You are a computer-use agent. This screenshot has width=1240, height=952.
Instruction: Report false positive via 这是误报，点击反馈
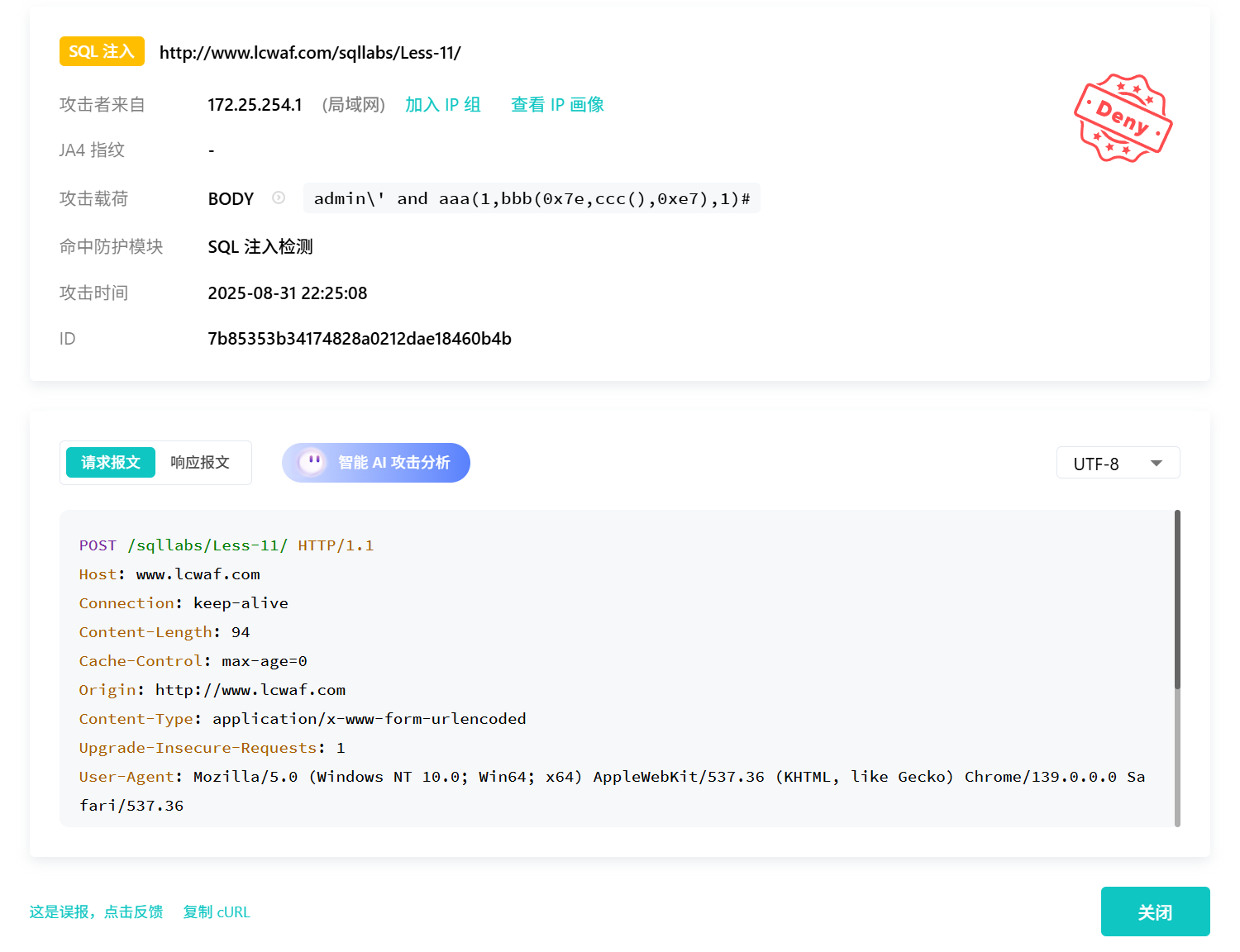click(x=96, y=912)
